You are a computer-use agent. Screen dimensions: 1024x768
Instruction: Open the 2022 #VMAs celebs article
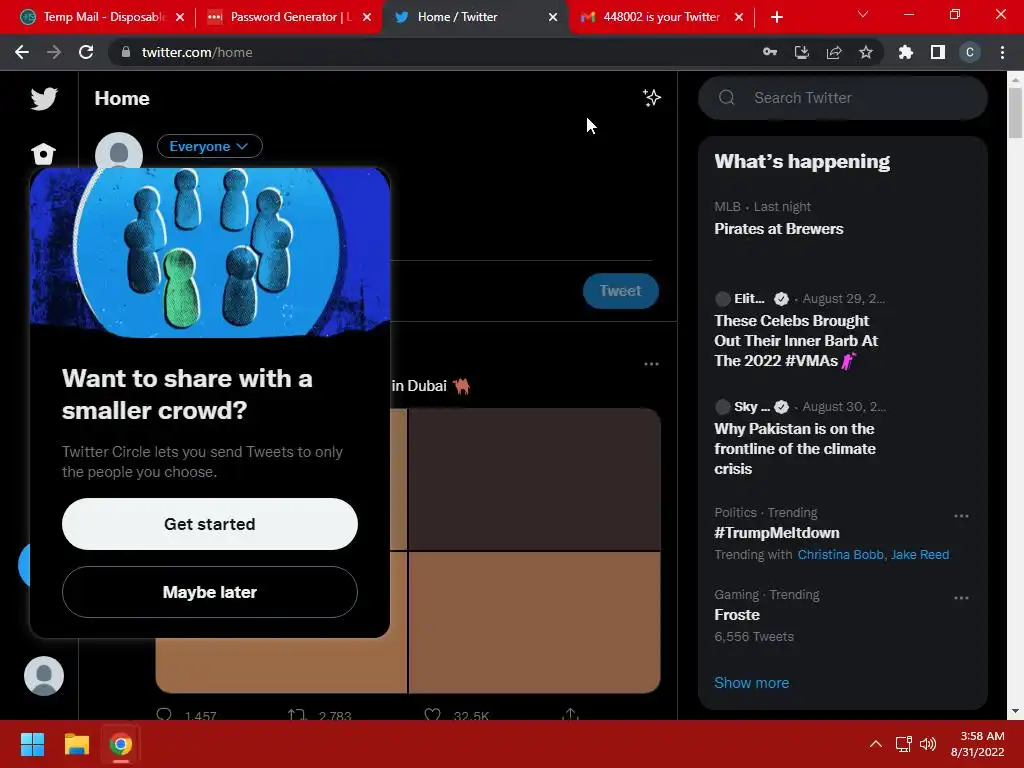click(x=796, y=340)
